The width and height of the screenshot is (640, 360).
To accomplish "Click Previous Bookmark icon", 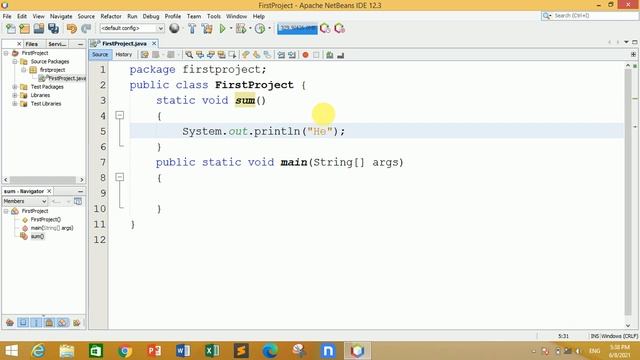I will click(x=246, y=55).
